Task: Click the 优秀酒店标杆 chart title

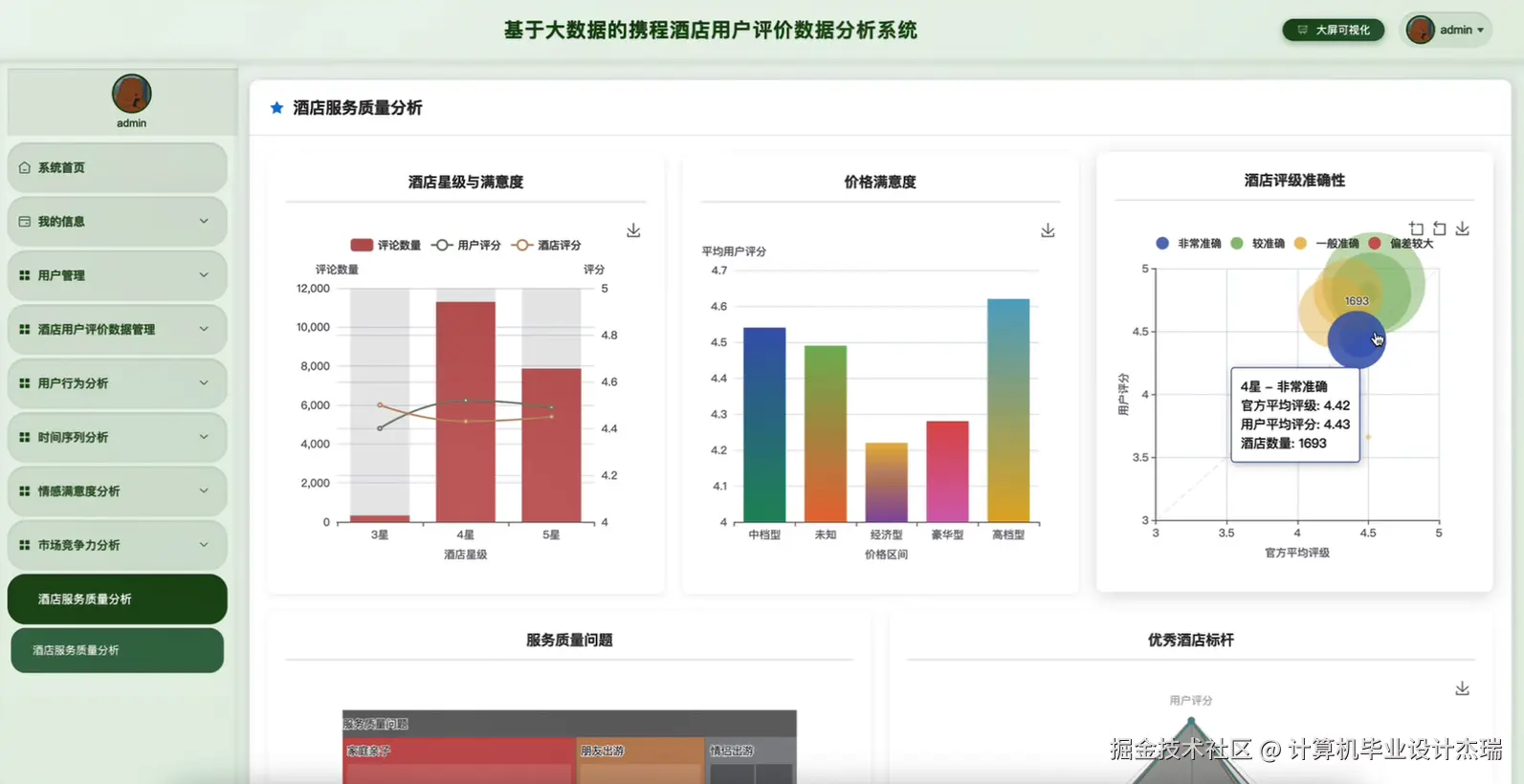Action: tap(1191, 640)
